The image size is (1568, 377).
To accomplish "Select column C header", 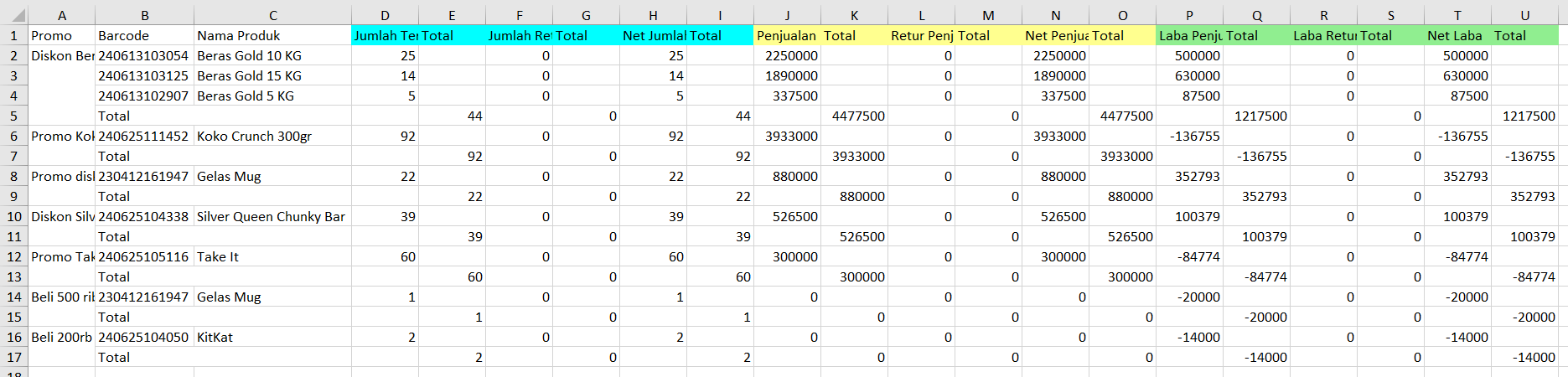I will click(272, 16).
